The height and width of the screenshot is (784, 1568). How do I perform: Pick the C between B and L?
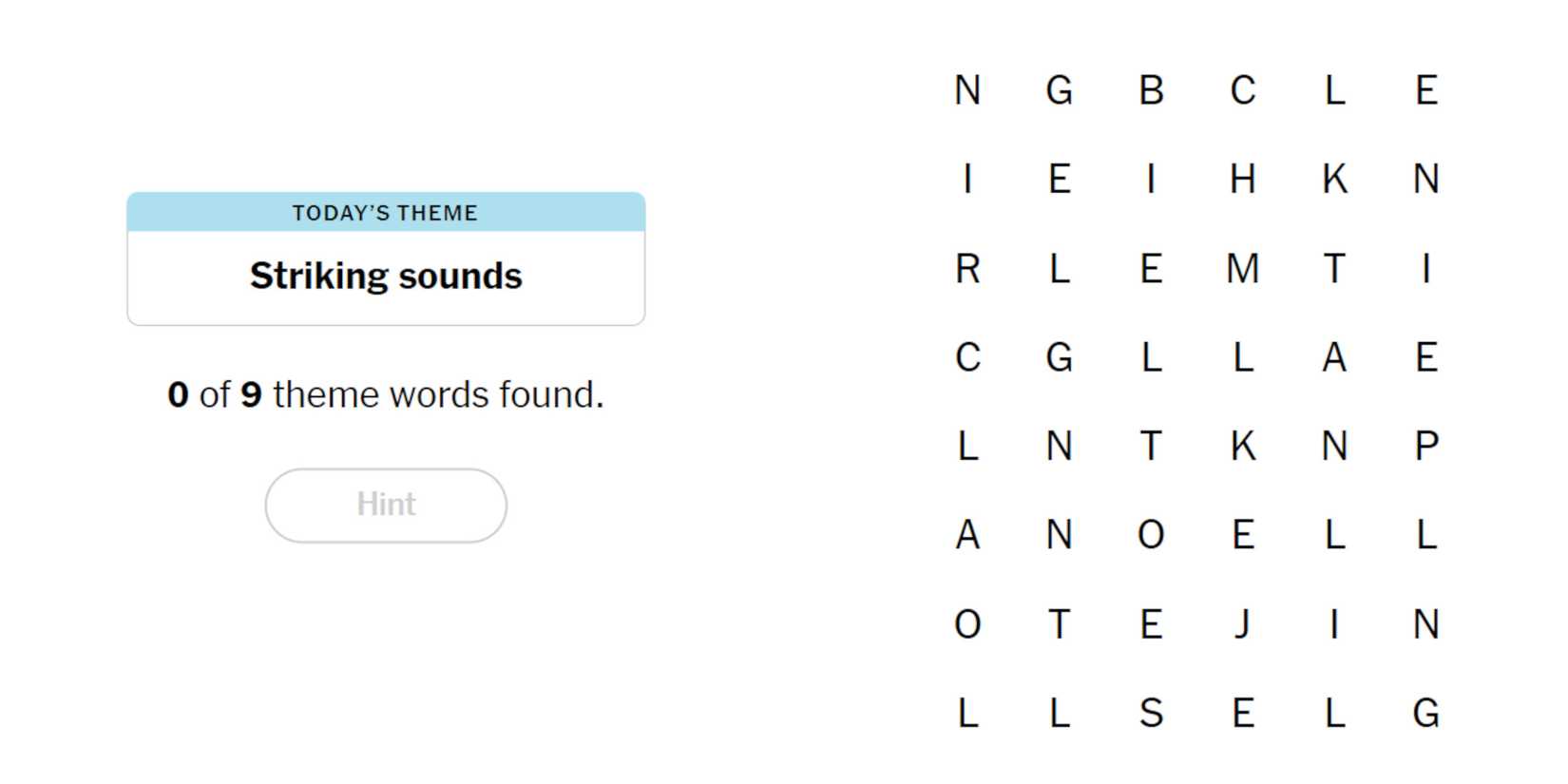pos(1242,91)
